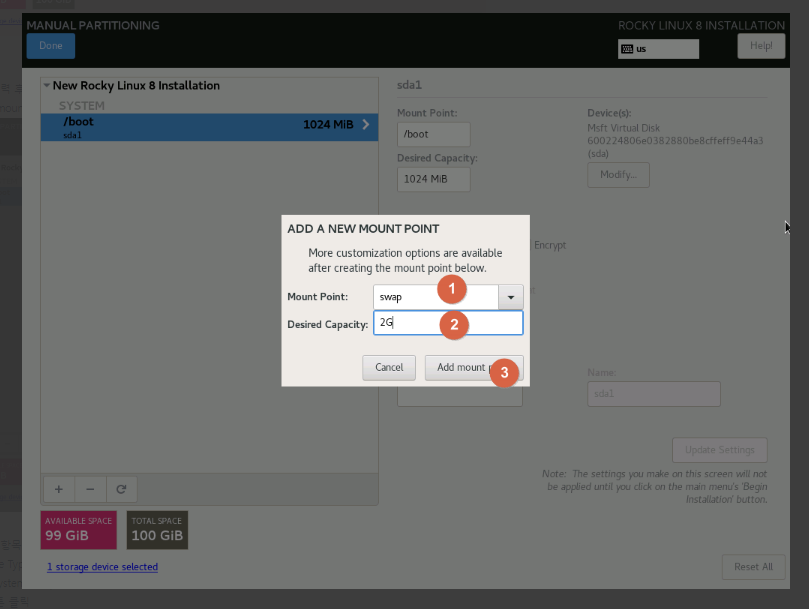809x609 pixels.
Task: Click the SYSTEM section label
Action: click(x=82, y=106)
